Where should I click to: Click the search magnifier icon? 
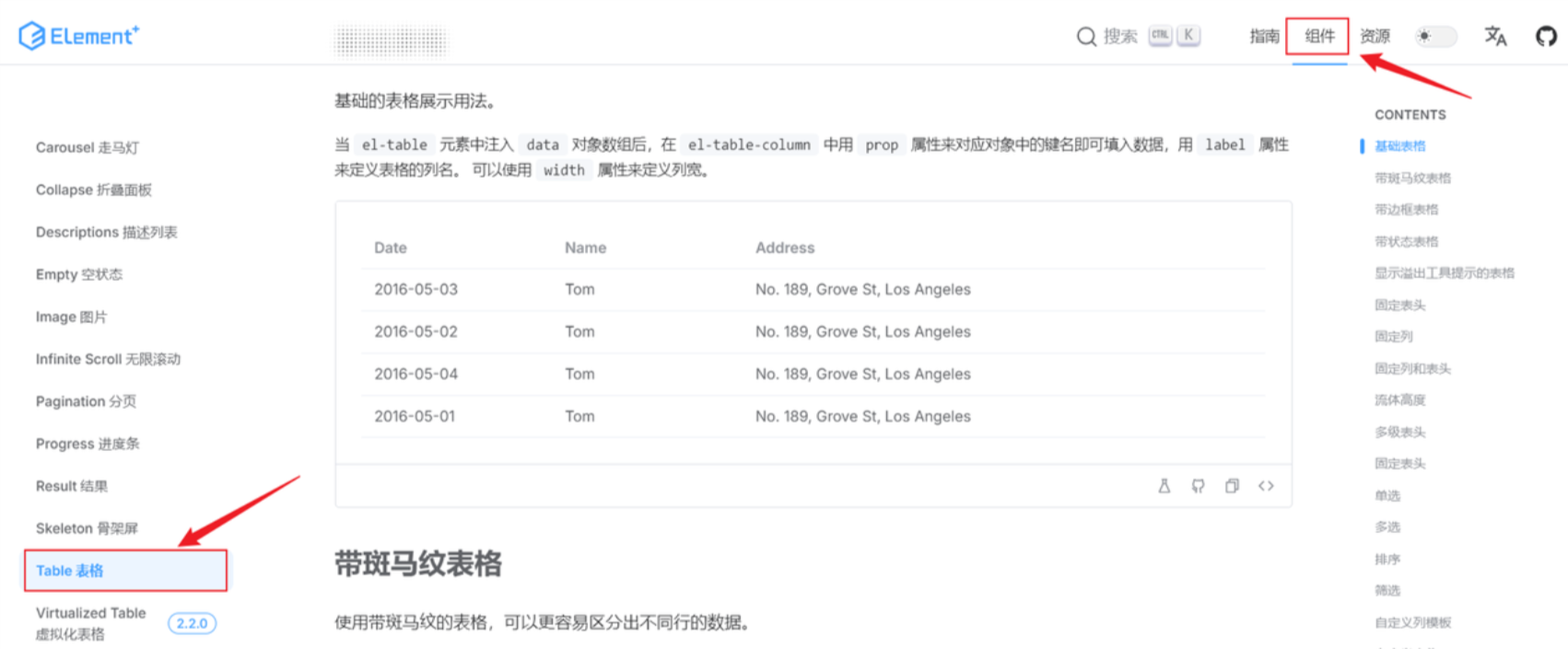(x=1086, y=37)
